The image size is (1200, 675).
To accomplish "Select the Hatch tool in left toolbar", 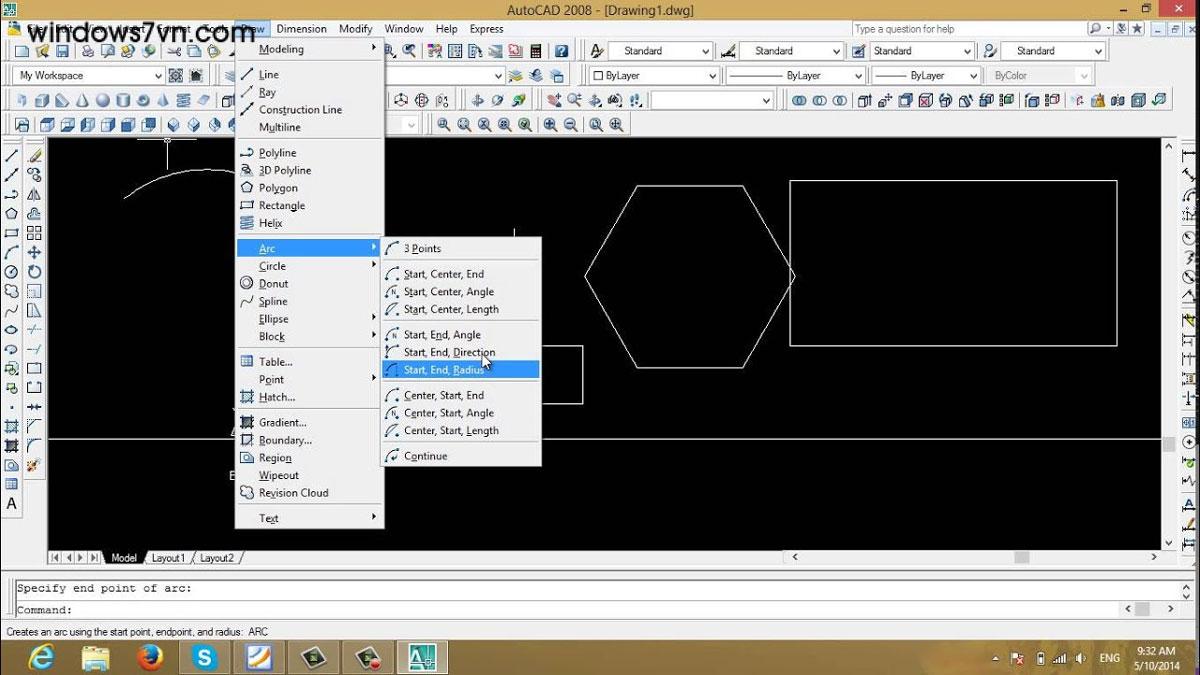I will [12, 426].
